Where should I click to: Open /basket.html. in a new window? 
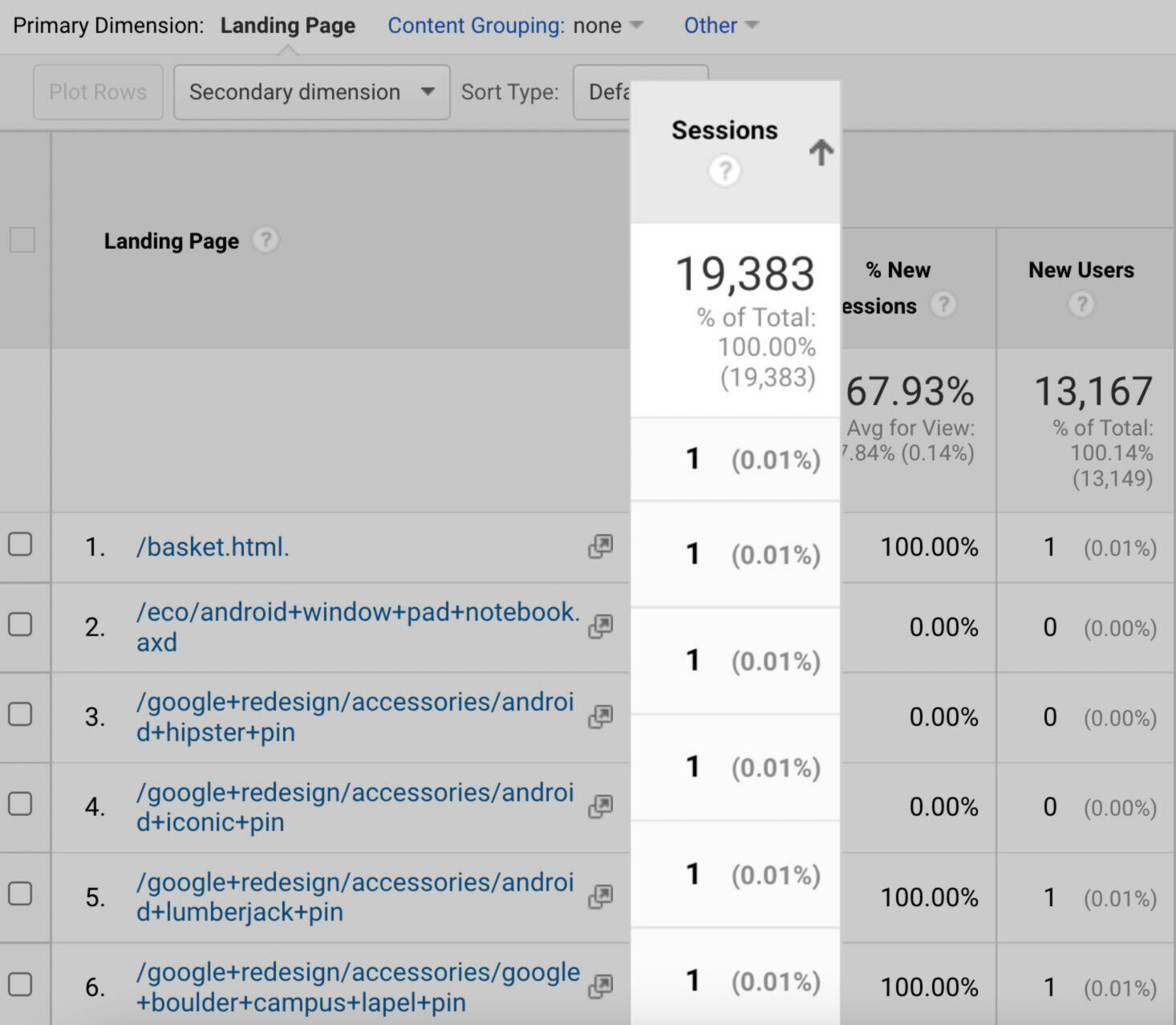click(599, 546)
